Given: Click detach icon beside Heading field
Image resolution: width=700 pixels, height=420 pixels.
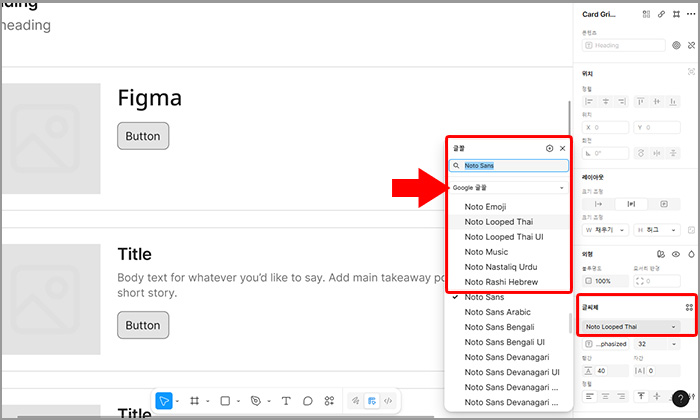Looking at the screenshot, I should [691, 46].
